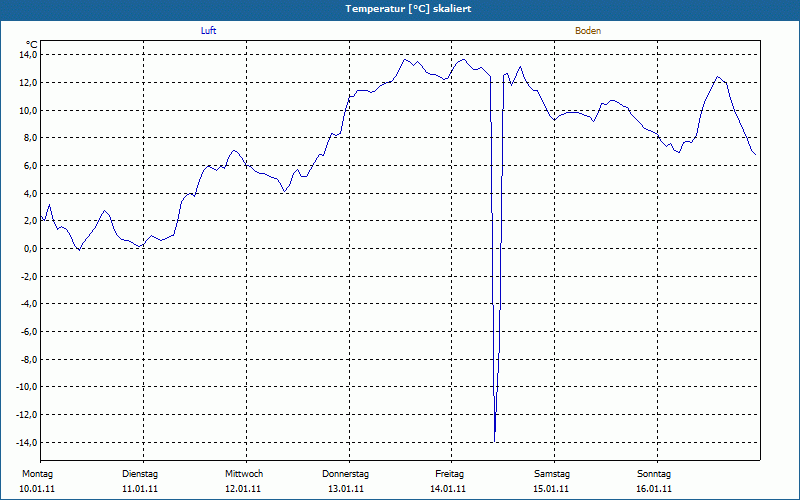
Task: Select the '-4,0' y-axis label
Action: (x=28, y=304)
